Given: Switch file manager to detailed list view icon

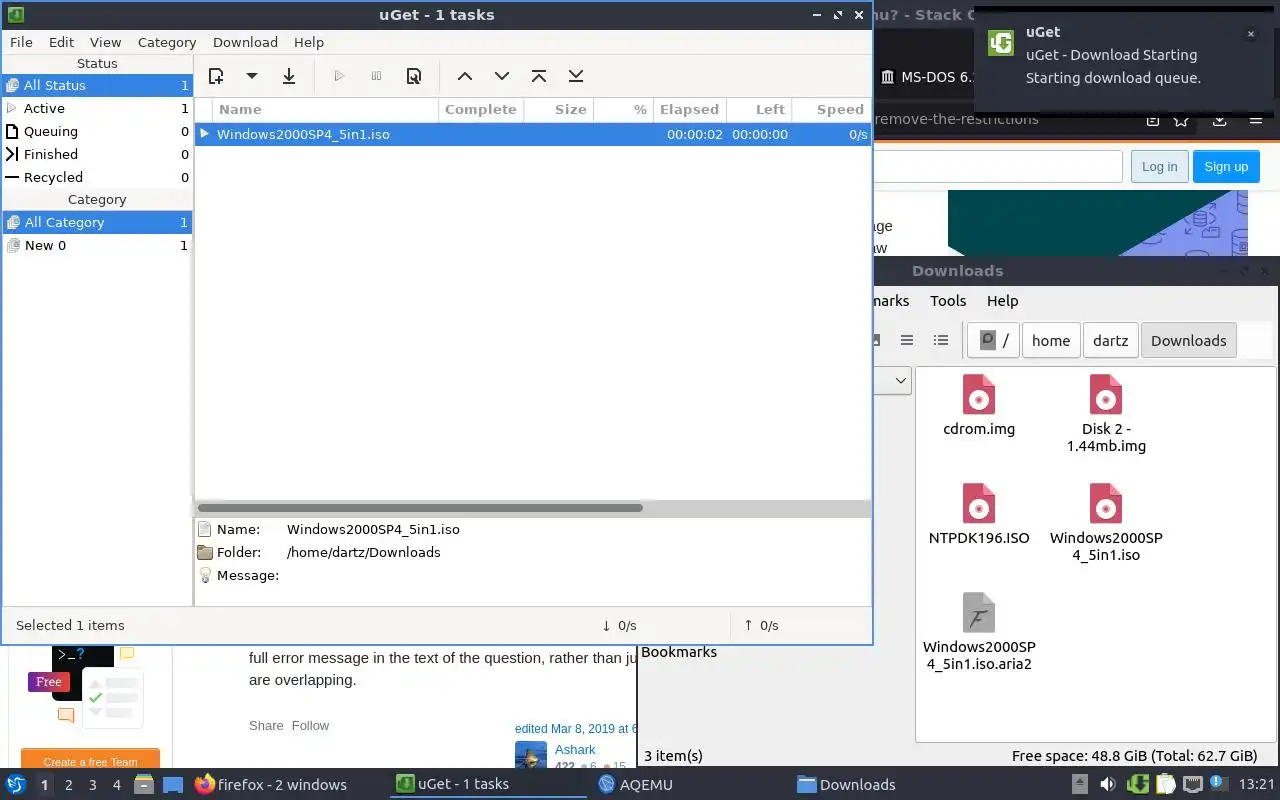Looking at the screenshot, I should click(x=941, y=340).
